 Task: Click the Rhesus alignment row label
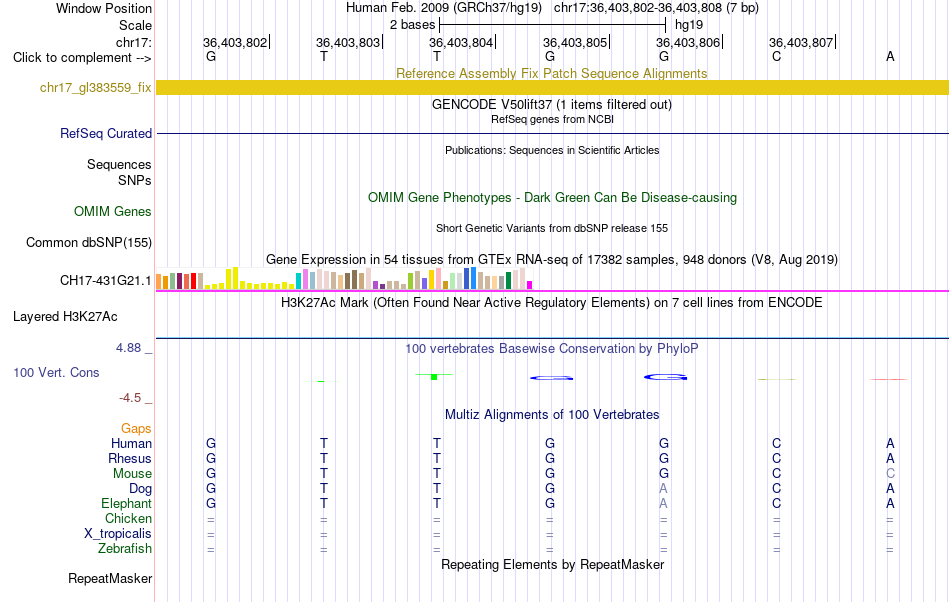[x=130, y=458]
